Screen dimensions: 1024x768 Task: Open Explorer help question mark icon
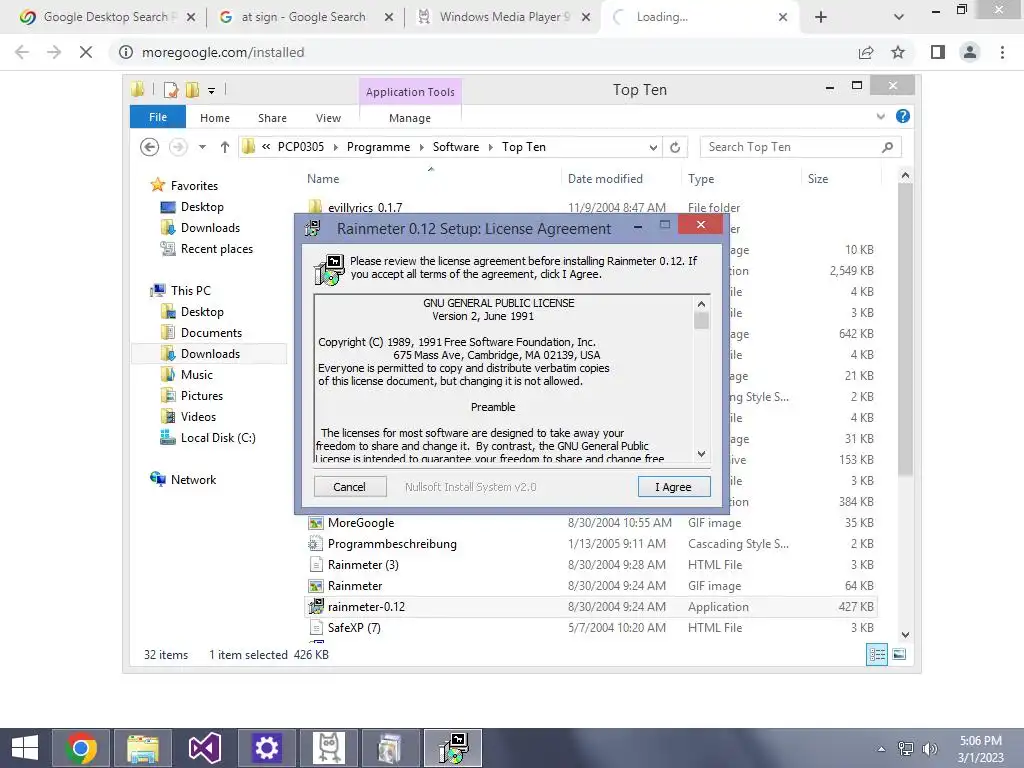(903, 116)
